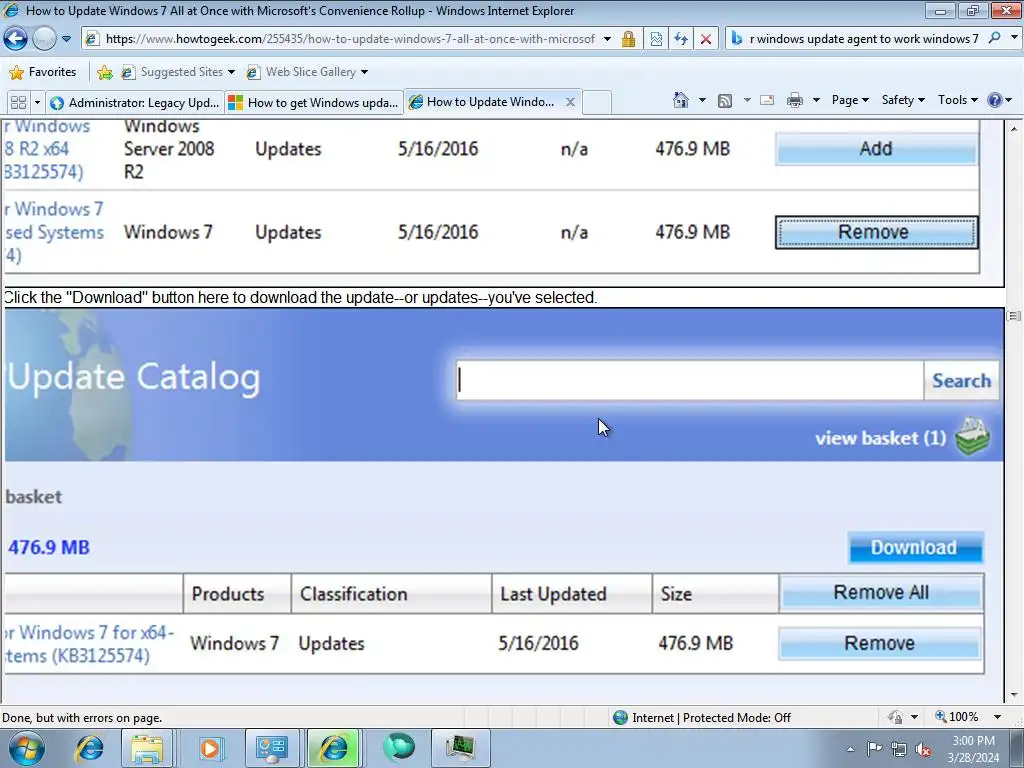The width and height of the screenshot is (1024, 768).
Task: Click Remove in the KB3125574 basket row
Action: tap(879, 643)
